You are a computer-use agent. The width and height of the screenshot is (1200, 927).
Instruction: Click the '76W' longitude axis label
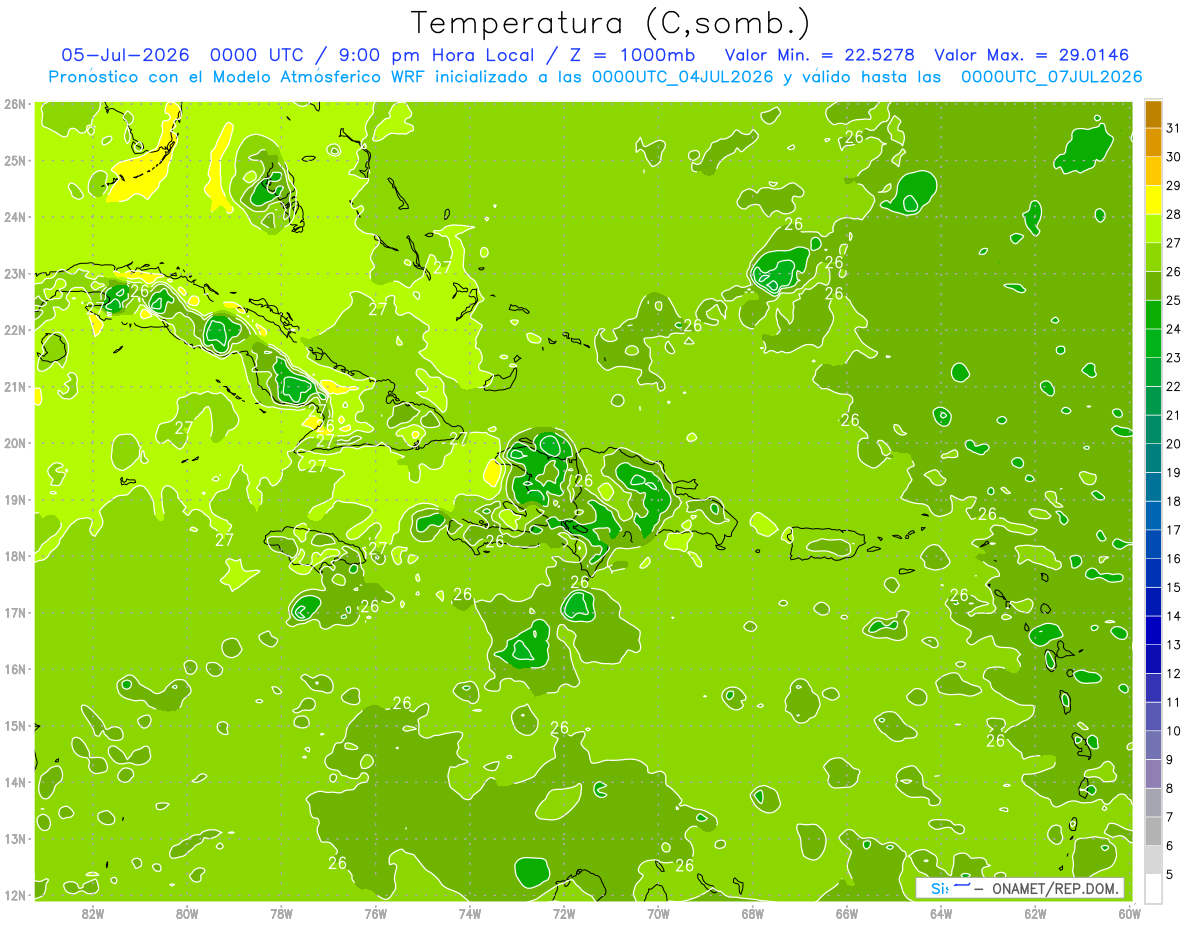[x=375, y=913]
